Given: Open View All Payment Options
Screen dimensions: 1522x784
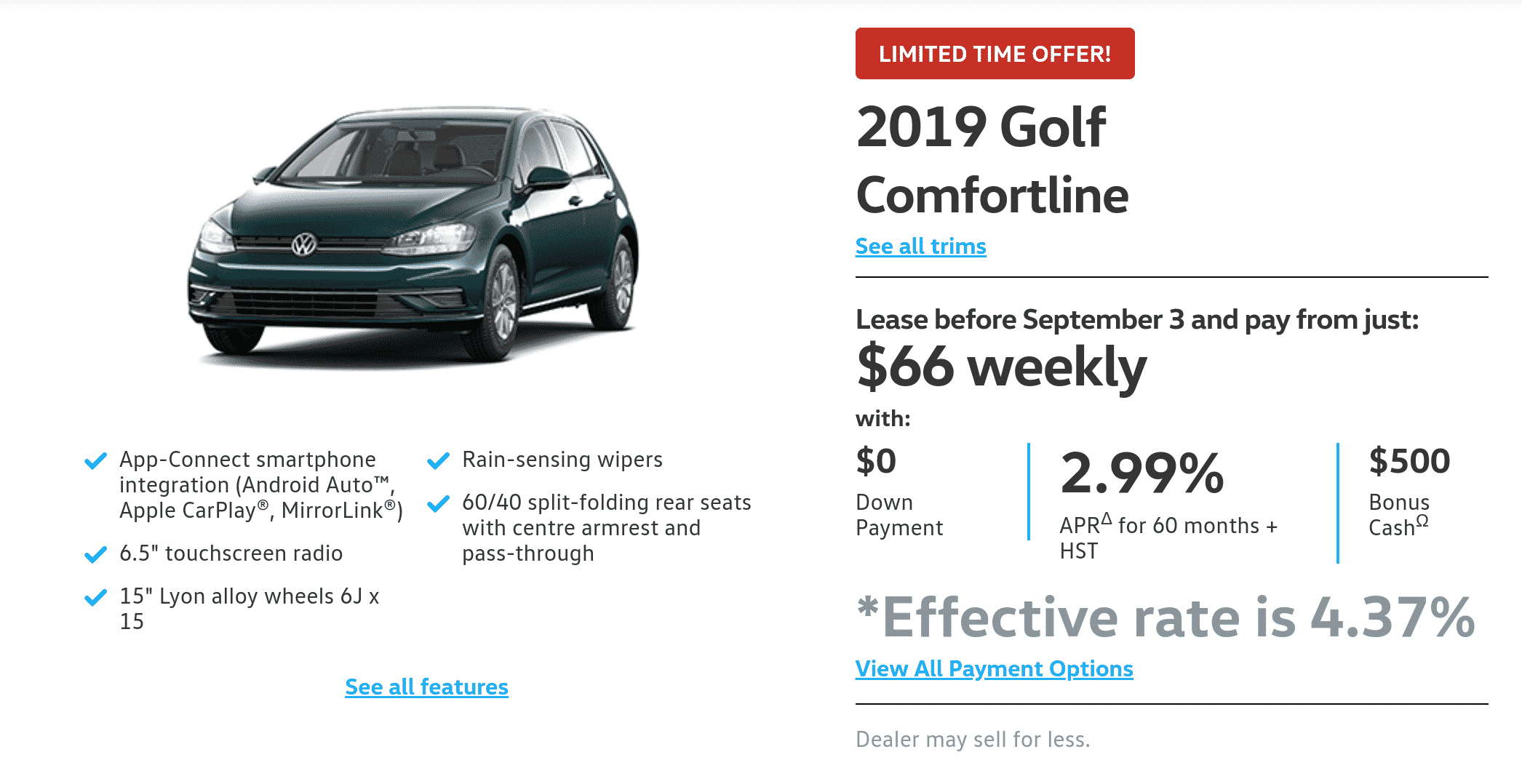Looking at the screenshot, I should (x=994, y=669).
